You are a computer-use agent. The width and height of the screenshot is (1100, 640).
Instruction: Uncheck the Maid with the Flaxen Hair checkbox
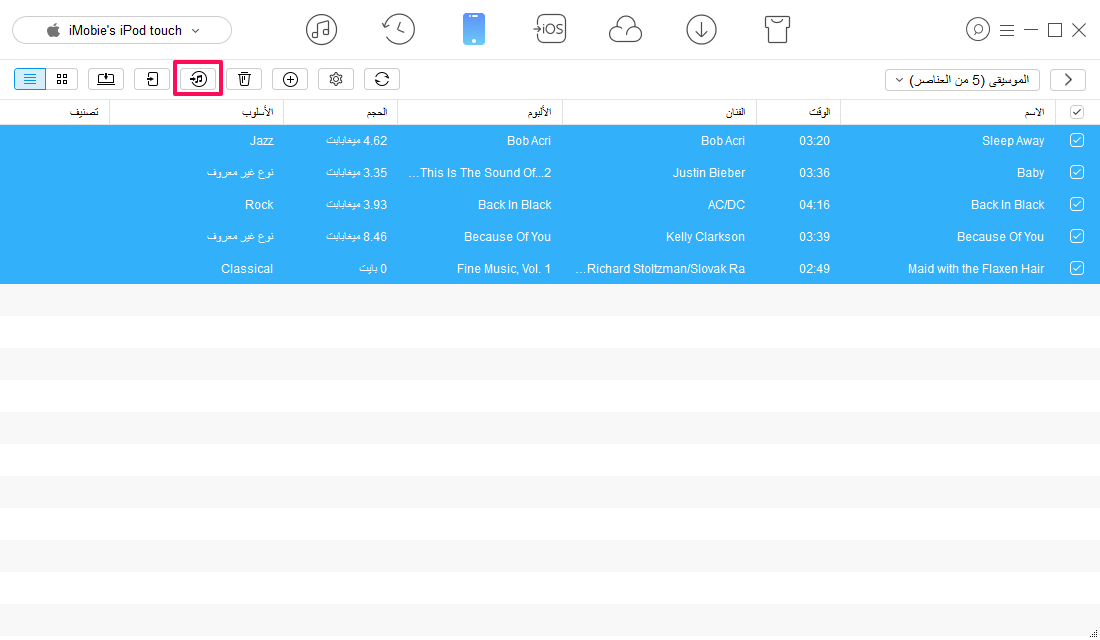[1077, 268]
